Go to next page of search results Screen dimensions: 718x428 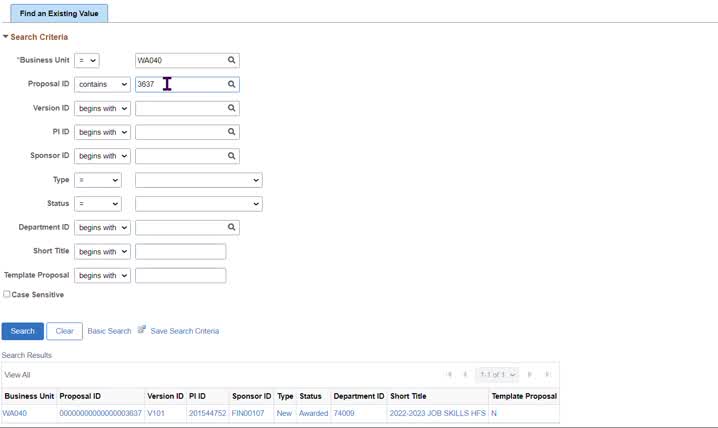pyautogui.click(x=530, y=374)
